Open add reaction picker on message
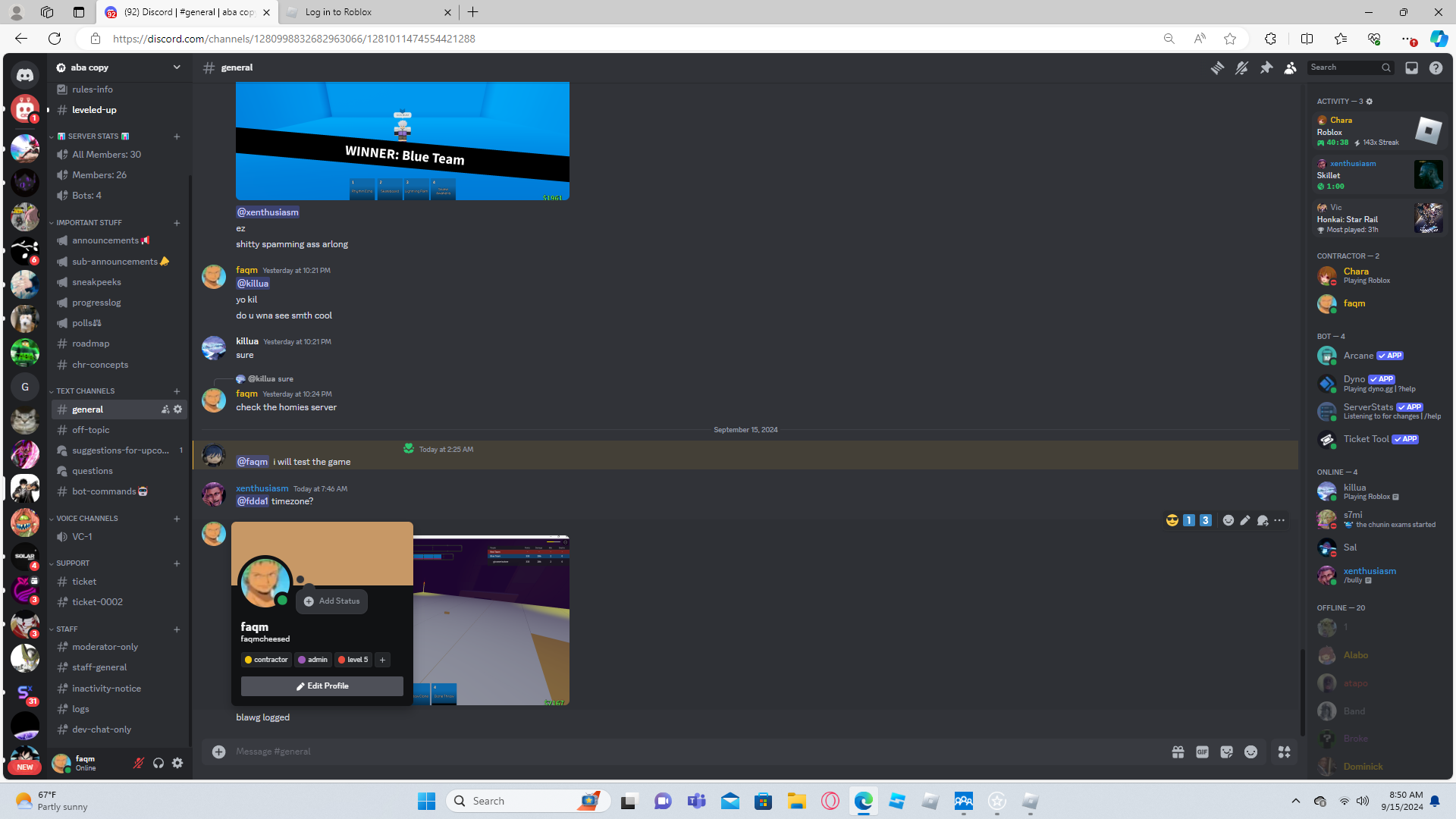1456x819 pixels. click(x=1228, y=520)
